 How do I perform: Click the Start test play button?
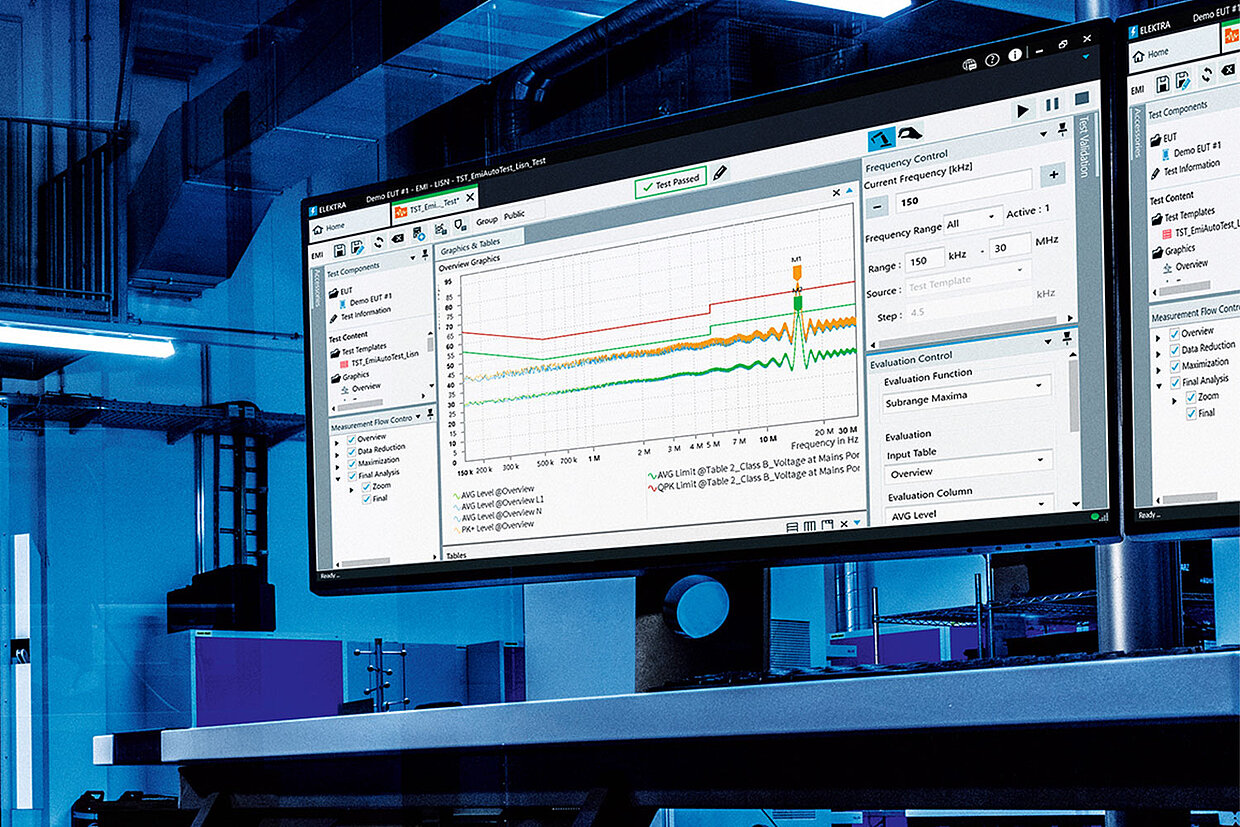pos(1022,110)
